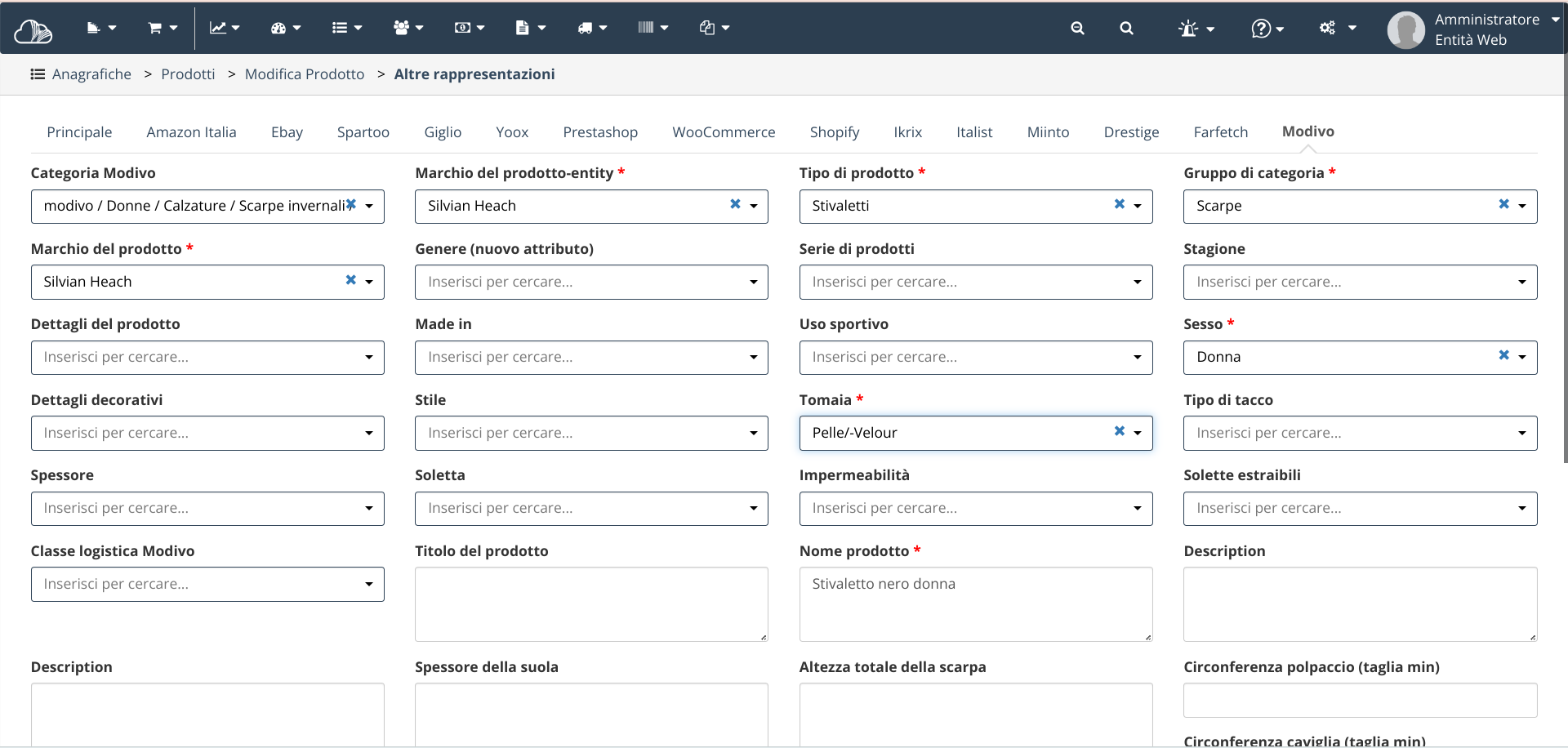Open the Stile dropdown

pyautogui.click(x=591, y=433)
